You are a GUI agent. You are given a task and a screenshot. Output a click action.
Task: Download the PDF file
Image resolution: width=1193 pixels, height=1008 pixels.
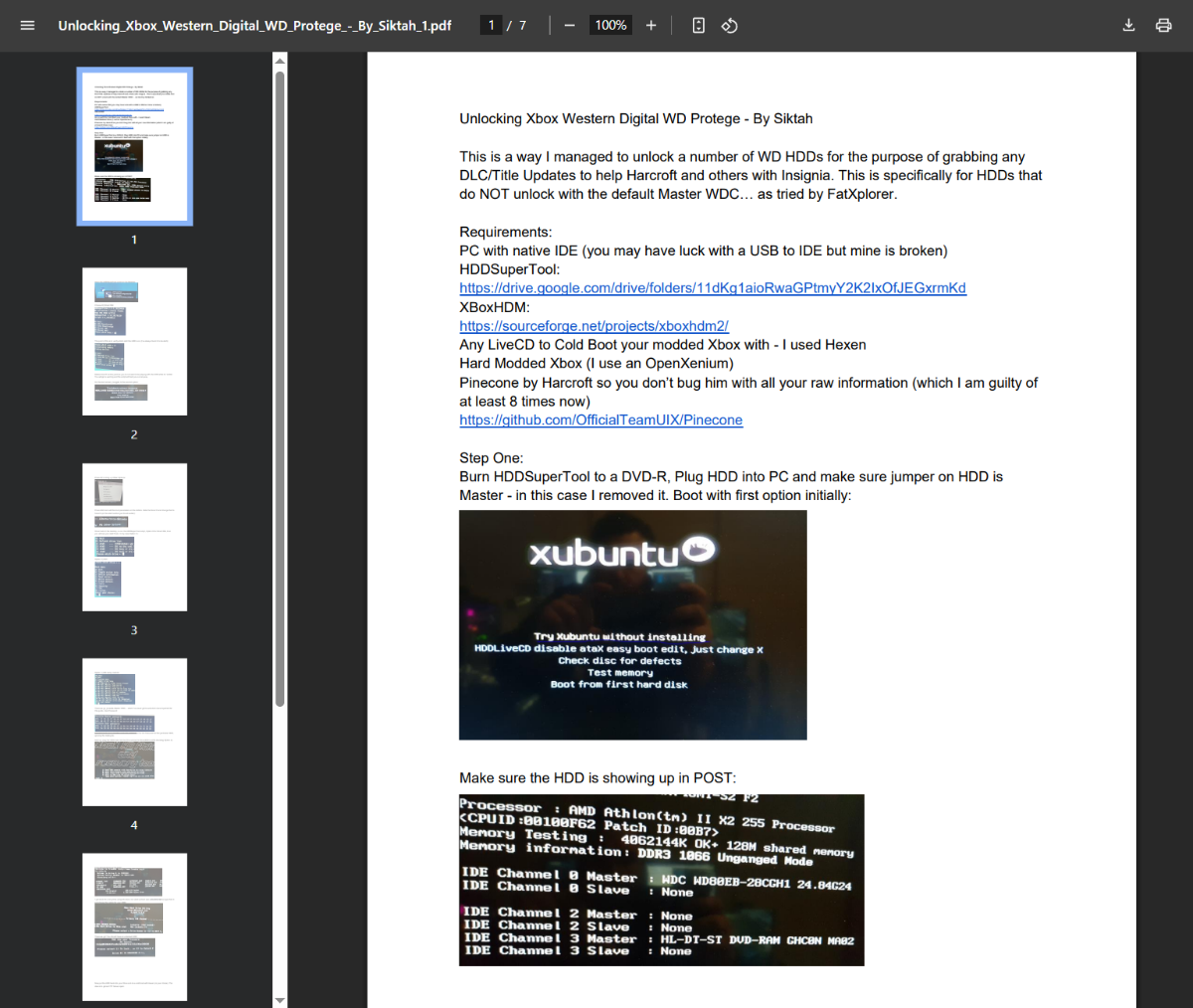tap(1128, 25)
